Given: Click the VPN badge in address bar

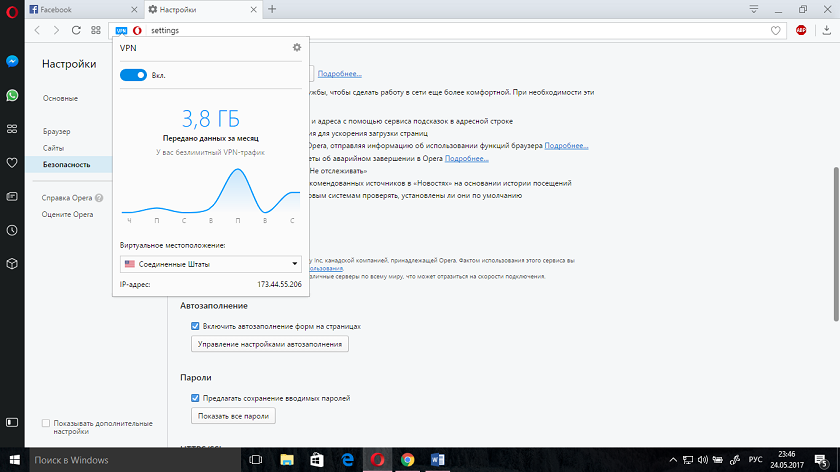Looking at the screenshot, I should click(122, 30).
